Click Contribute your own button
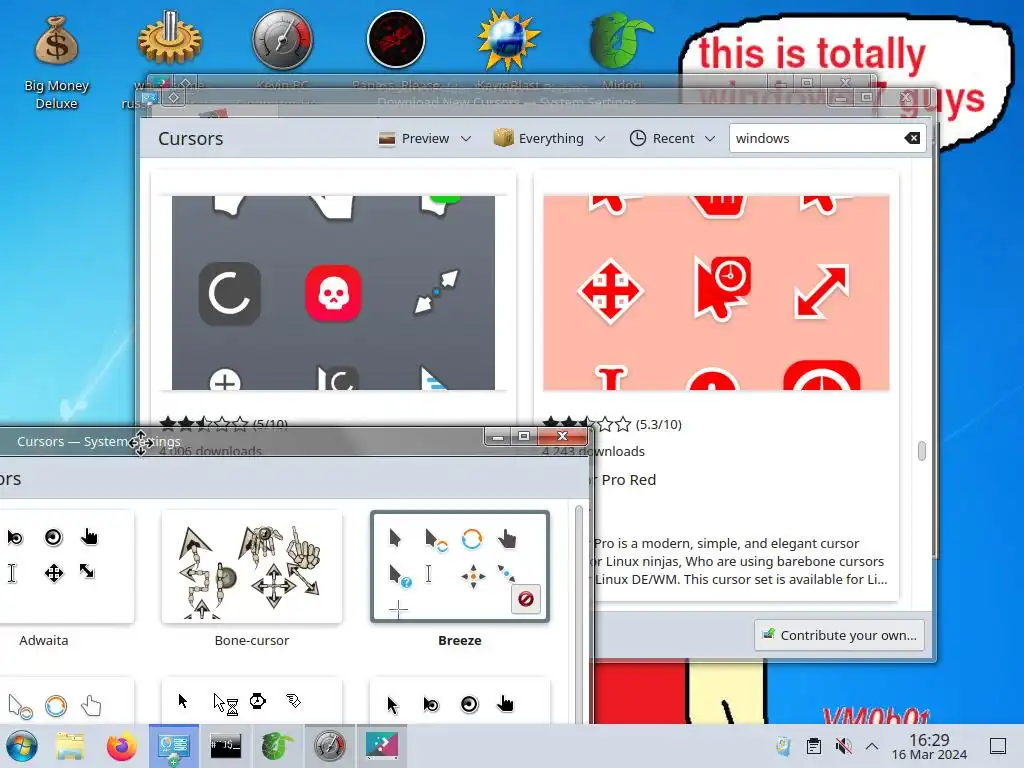Viewport: 1024px width, 768px height. click(839, 635)
